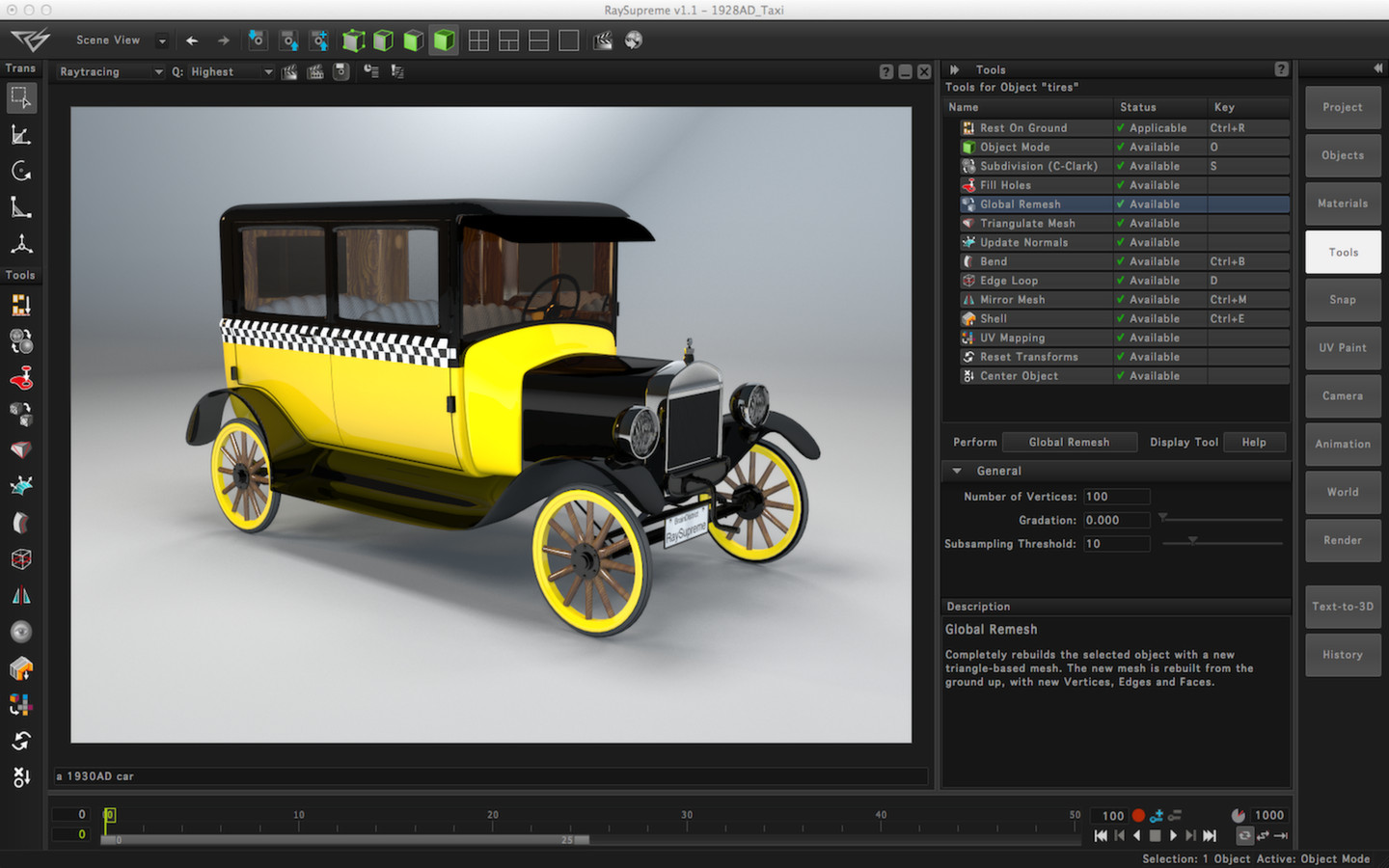Viewport: 1389px width, 868px height.
Task: Select the Rotate tool in the Trans panel
Action: click(x=21, y=171)
